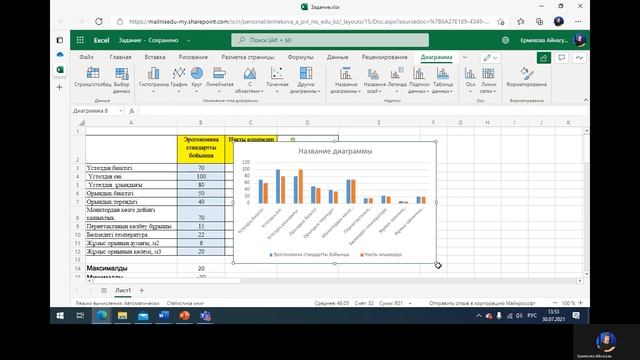Zoom in with plus at status bar
This screenshot has height=360, width=640.
580,303
